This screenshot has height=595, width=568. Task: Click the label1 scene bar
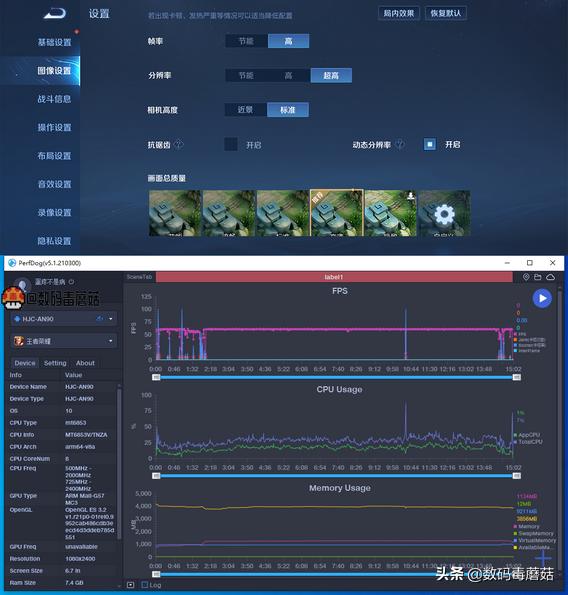(334, 277)
